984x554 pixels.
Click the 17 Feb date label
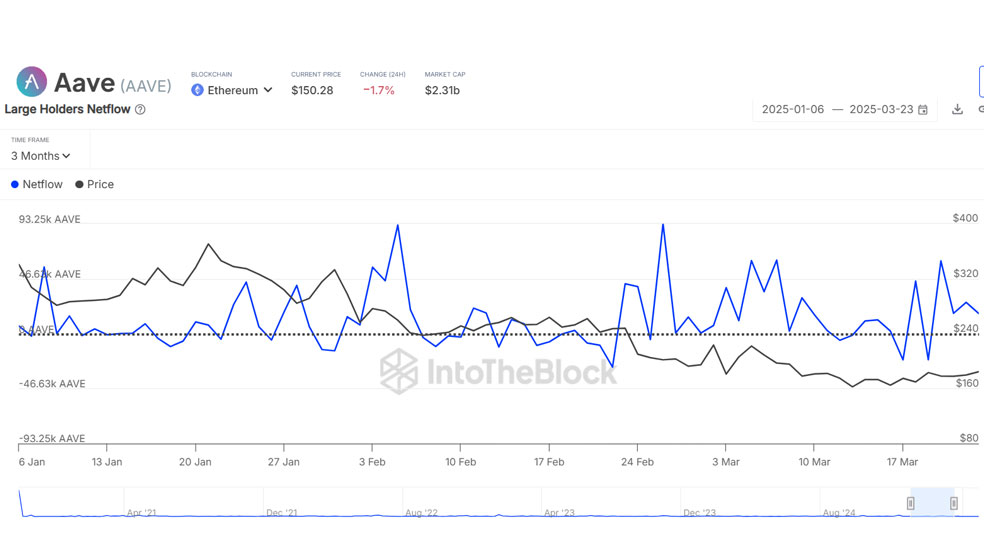(x=549, y=462)
